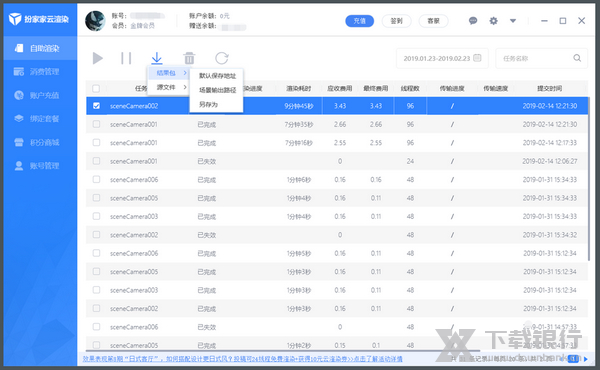Click the 提交时间 column header
Image resolution: width=600 pixels, height=370 pixels.
(x=549, y=89)
